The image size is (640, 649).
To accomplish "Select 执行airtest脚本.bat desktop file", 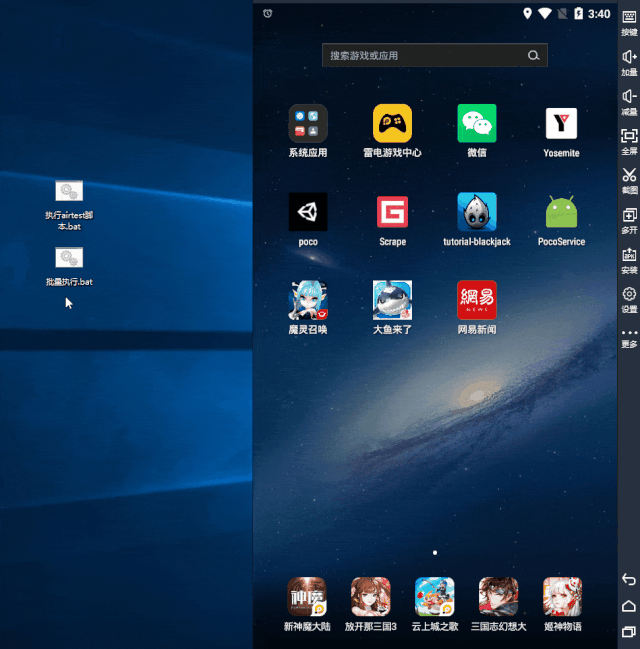I will click(x=69, y=205).
